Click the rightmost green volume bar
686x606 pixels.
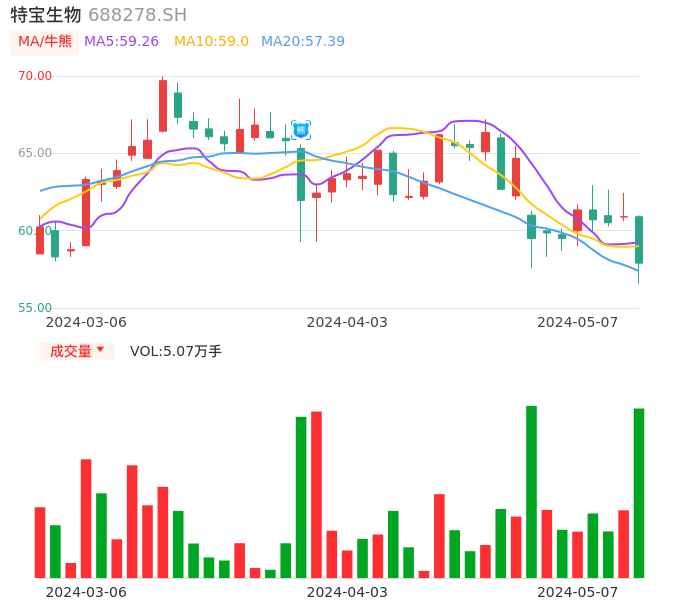638,492
